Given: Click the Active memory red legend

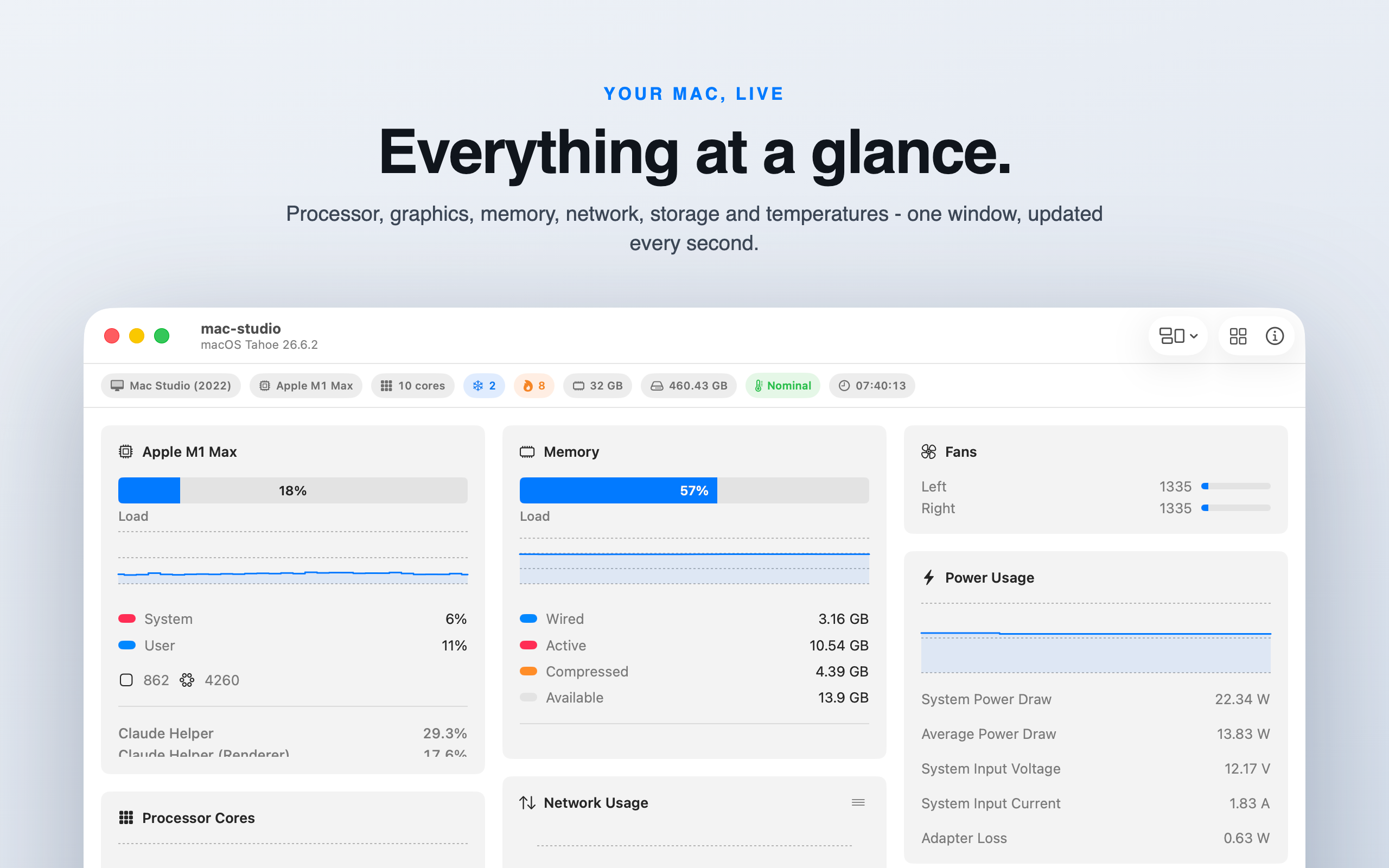Looking at the screenshot, I should coord(528,645).
